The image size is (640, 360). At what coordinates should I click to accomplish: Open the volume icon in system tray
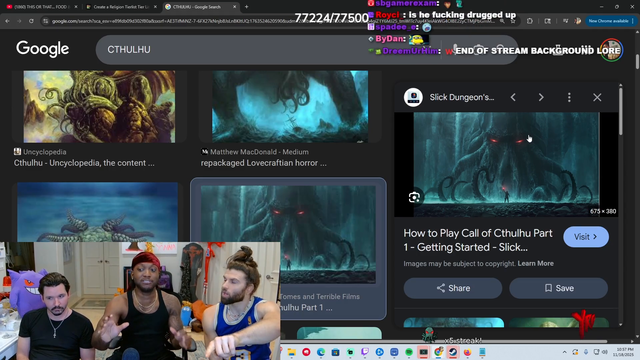(604, 352)
